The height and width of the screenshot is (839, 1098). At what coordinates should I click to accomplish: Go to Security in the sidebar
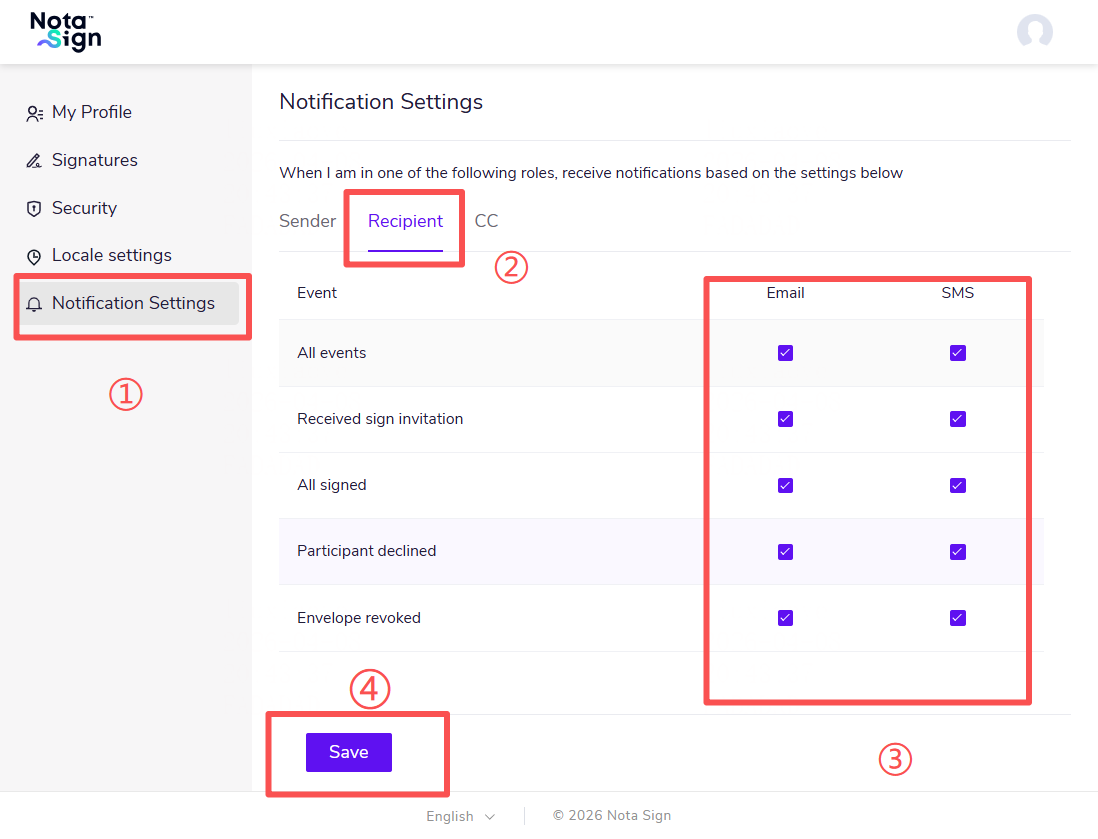pyautogui.click(x=84, y=208)
